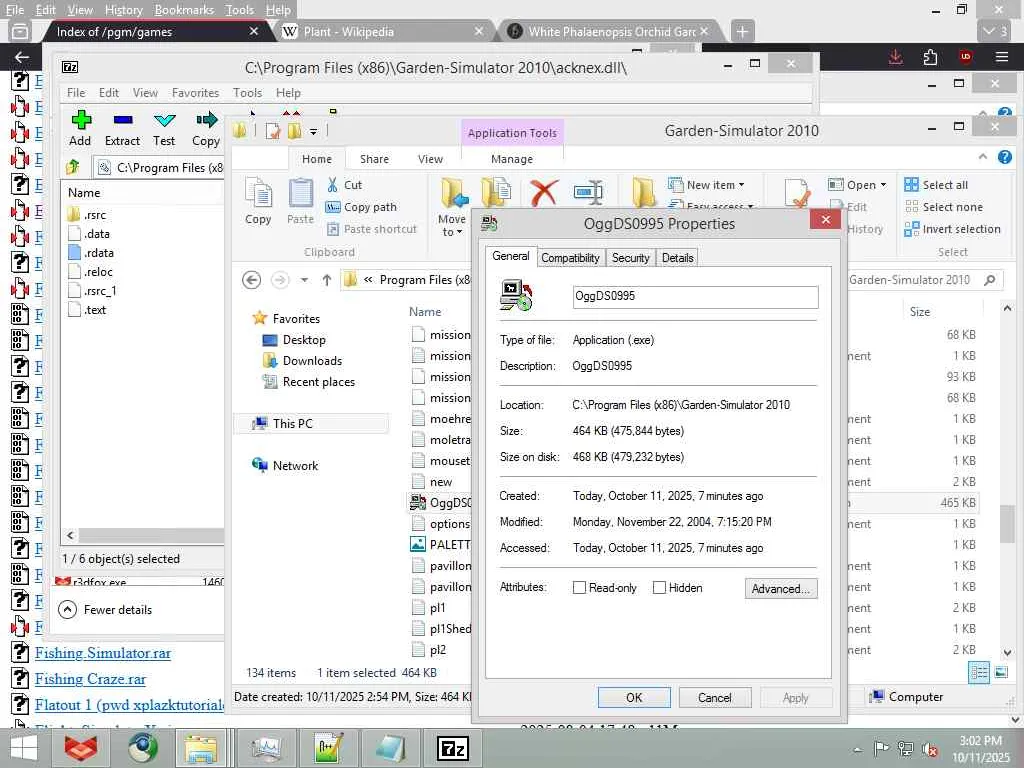Open recent locations dropdown in Explorer
The image size is (1024, 768).
(x=304, y=280)
